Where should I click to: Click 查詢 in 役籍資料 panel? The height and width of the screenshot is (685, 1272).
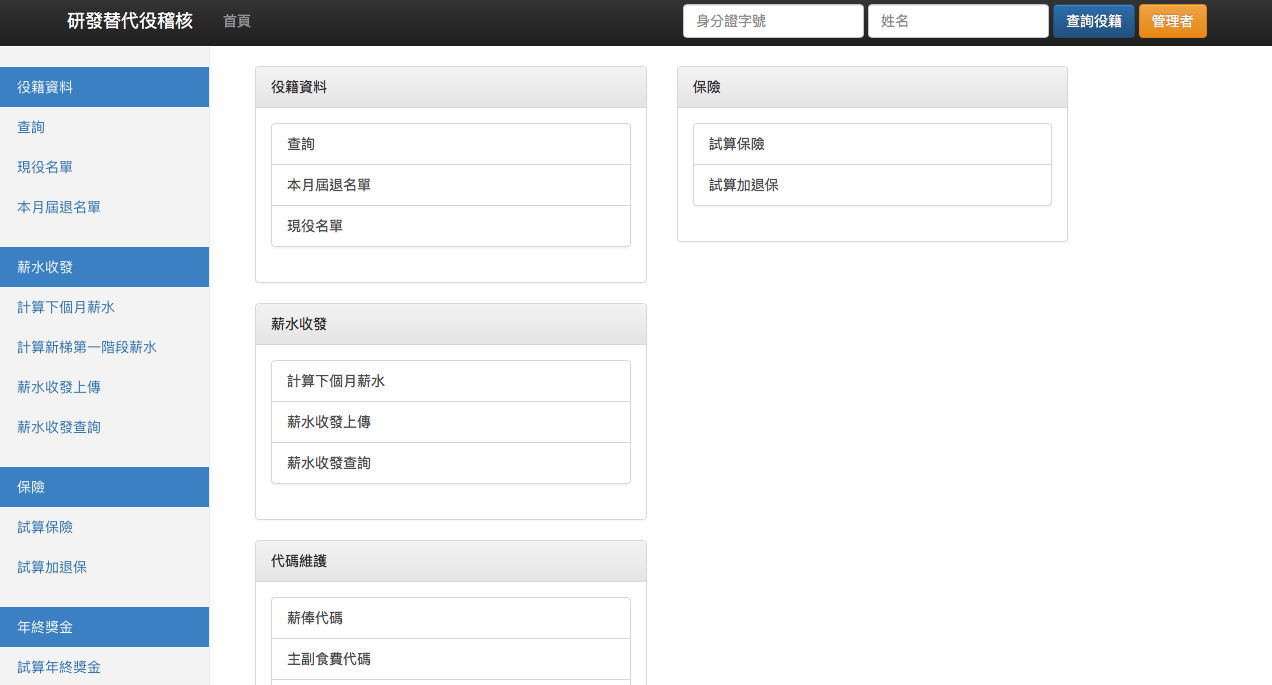pos(451,144)
